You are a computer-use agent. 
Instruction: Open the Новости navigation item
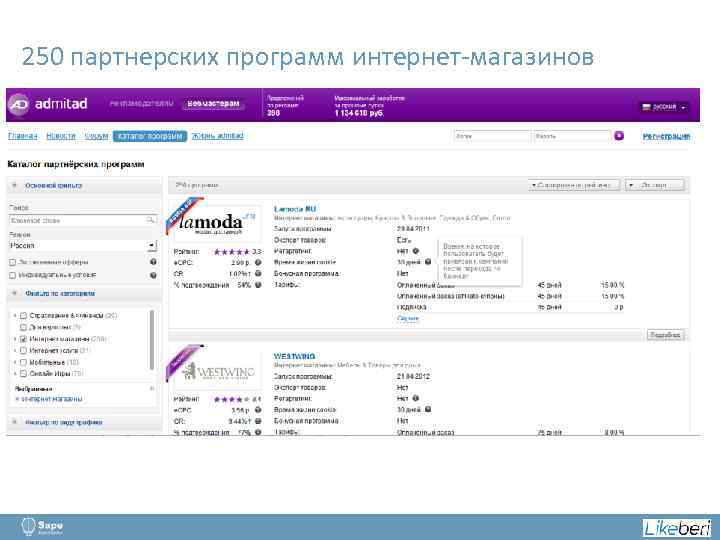click(x=61, y=136)
